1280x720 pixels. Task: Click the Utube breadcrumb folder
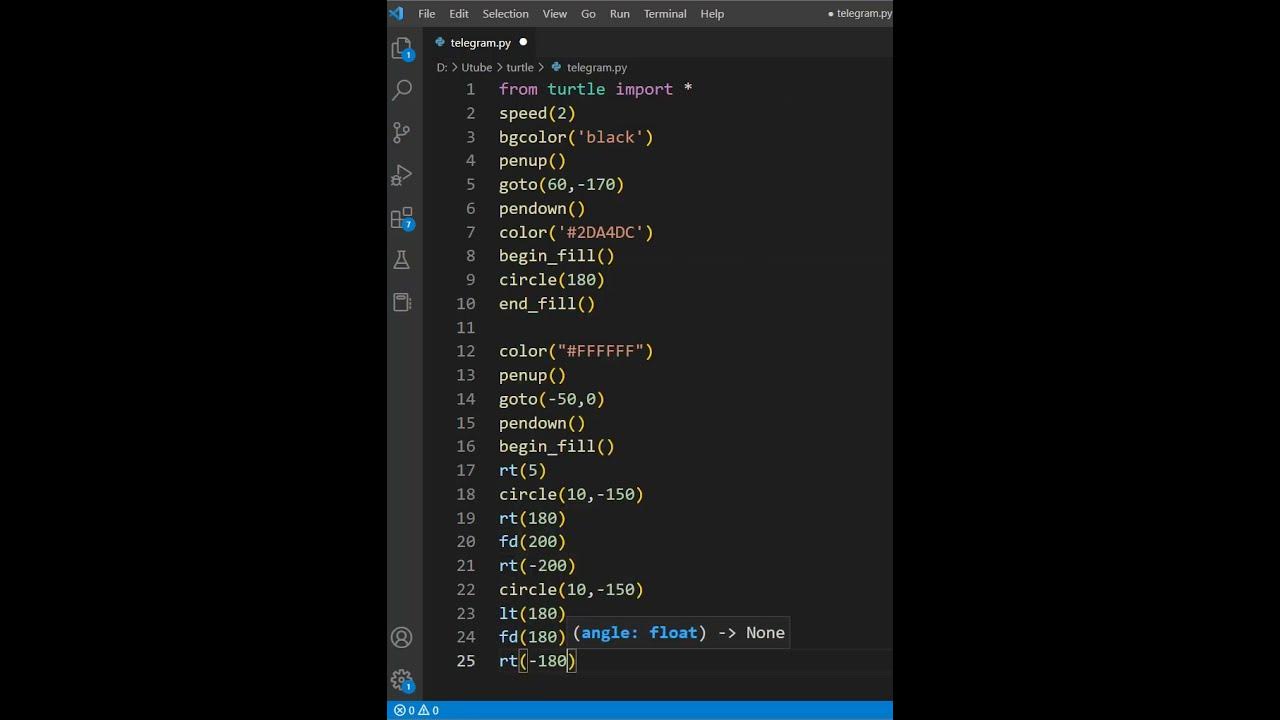coord(477,68)
